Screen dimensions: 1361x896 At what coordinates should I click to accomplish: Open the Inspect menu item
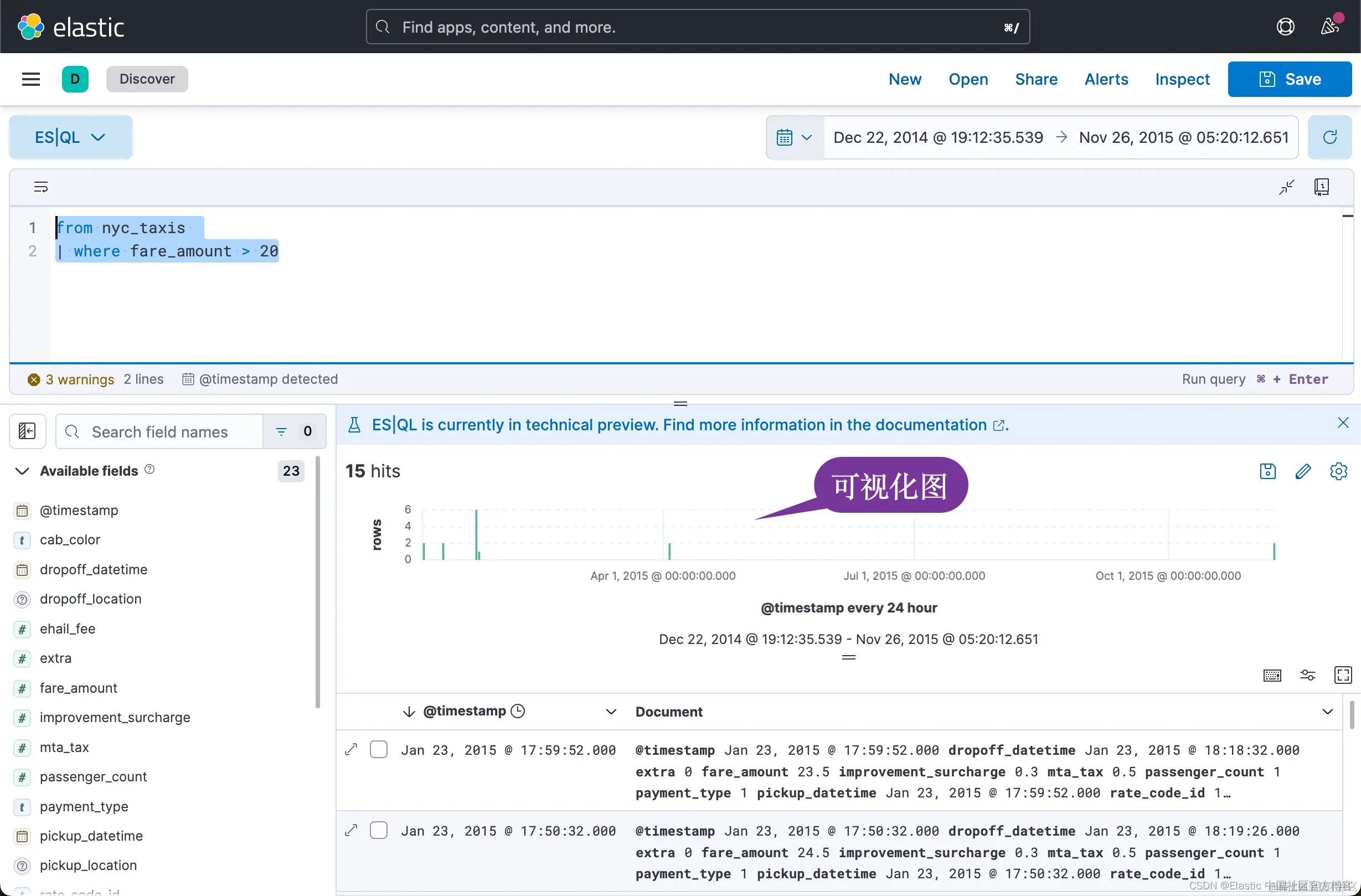(1182, 79)
